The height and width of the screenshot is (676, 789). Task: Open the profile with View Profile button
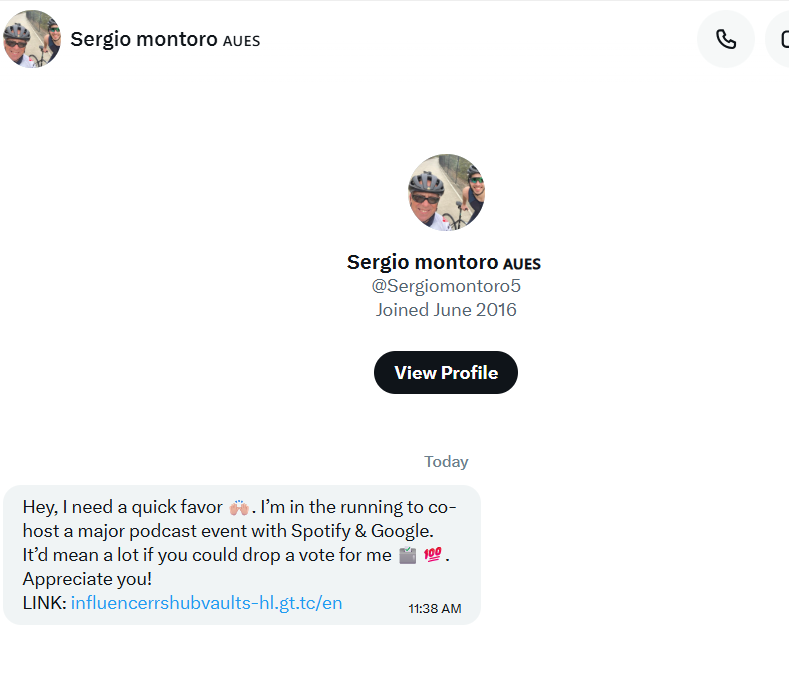(x=446, y=372)
